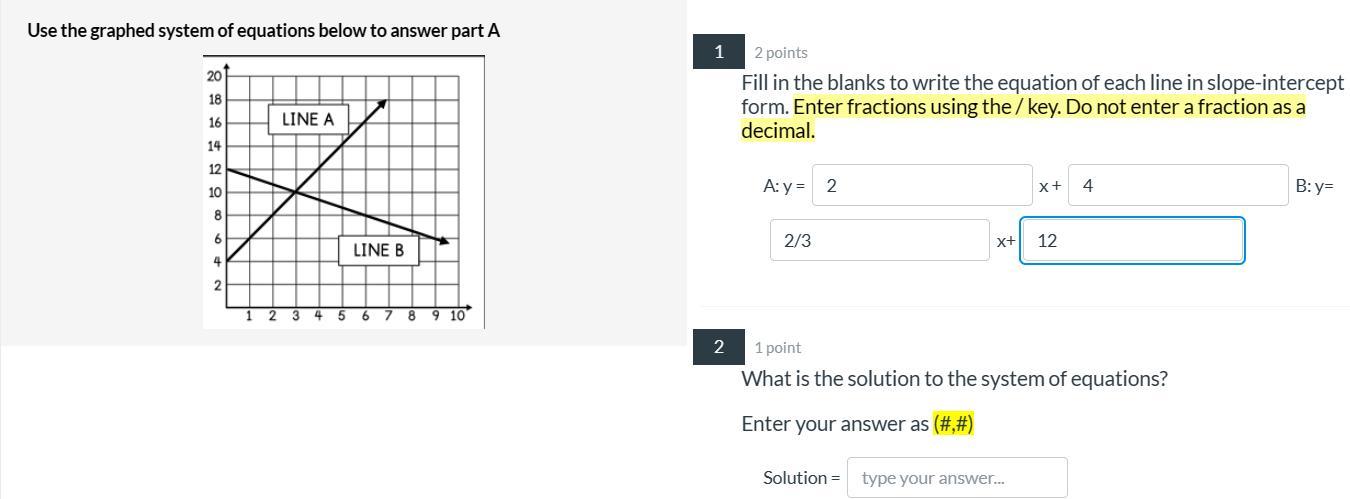Click the LINE B label on the graph

[378, 250]
